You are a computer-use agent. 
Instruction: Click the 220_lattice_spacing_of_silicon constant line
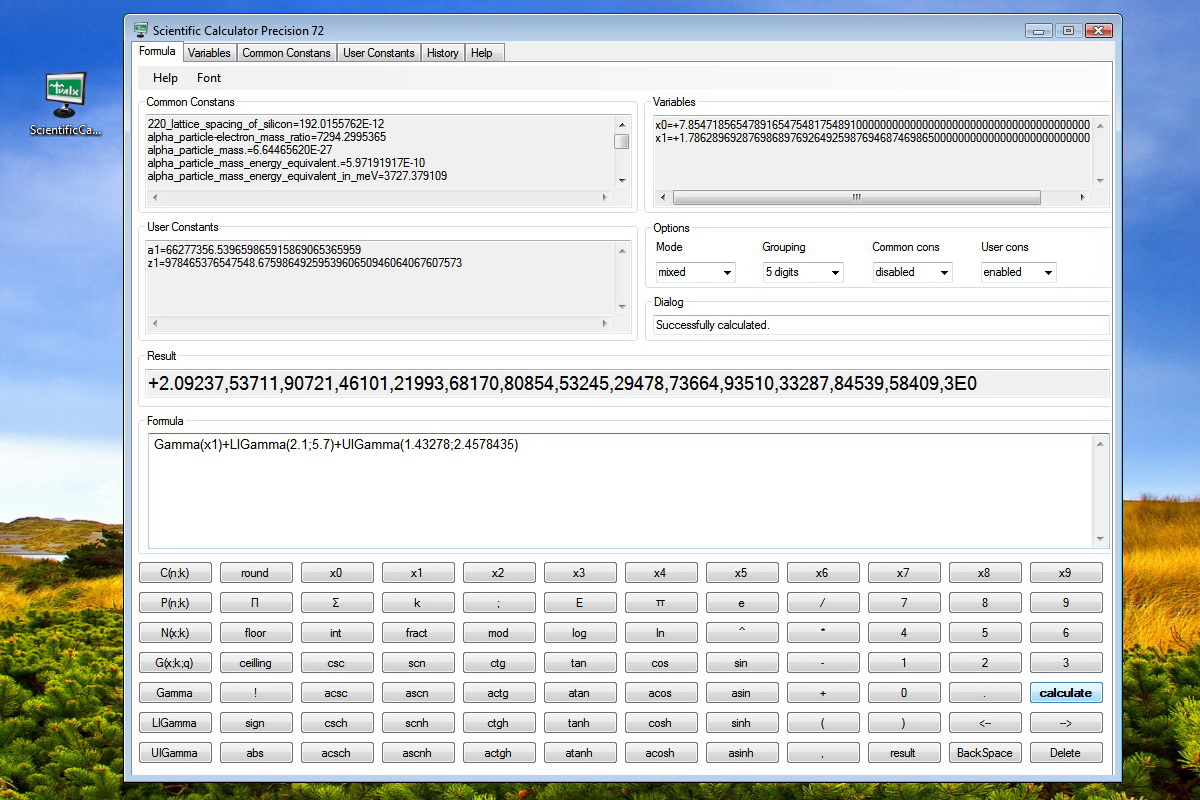click(x=264, y=123)
